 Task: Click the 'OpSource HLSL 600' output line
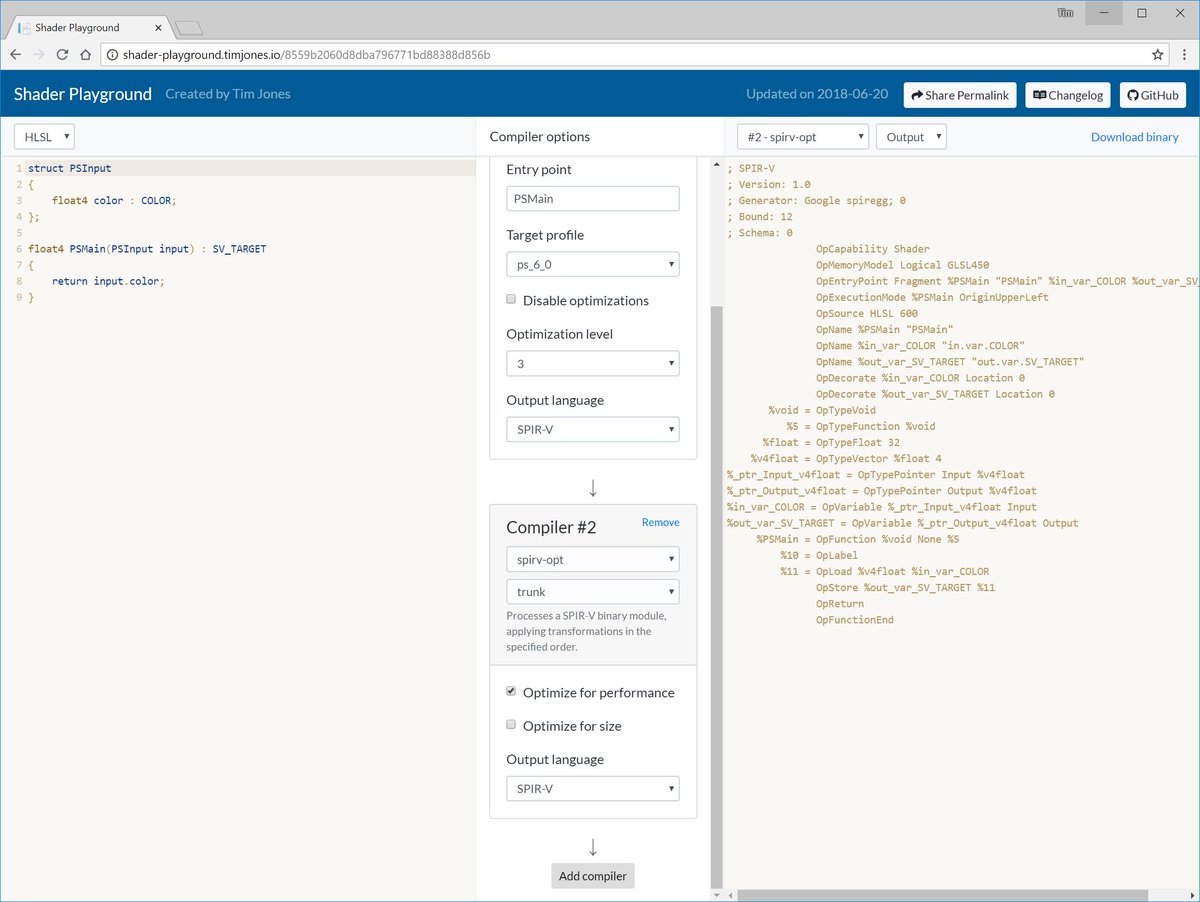click(x=866, y=313)
